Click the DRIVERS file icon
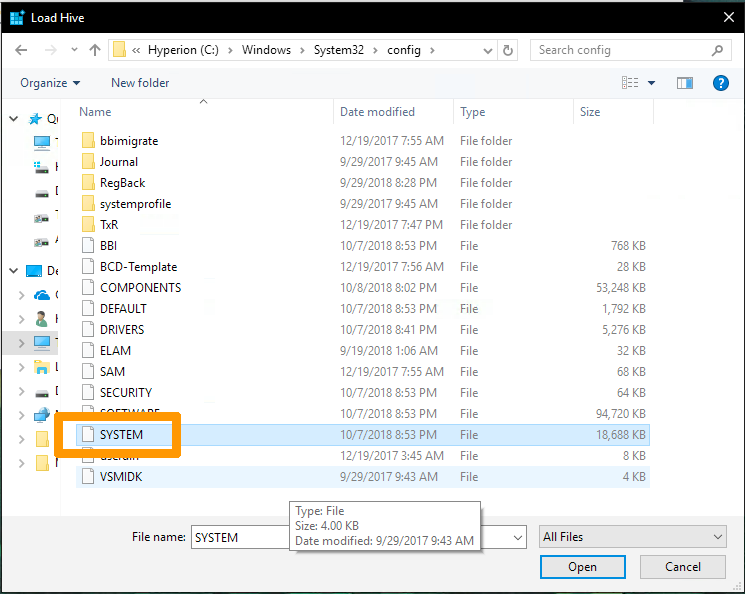Image resolution: width=745 pixels, height=594 pixels. pos(88,330)
